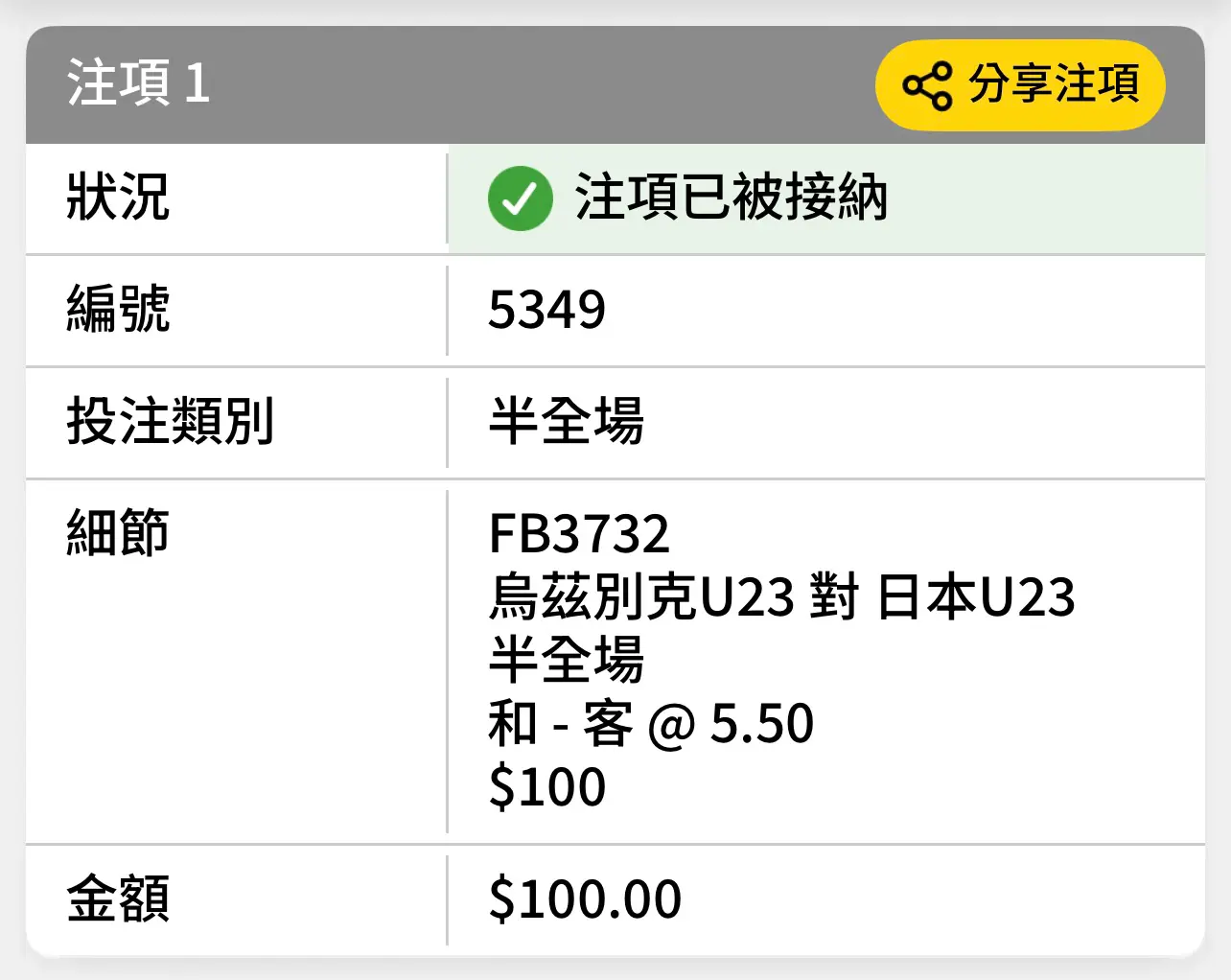Click the green checkmark accepted icon
This screenshot has height=980, width=1231.
520,198
